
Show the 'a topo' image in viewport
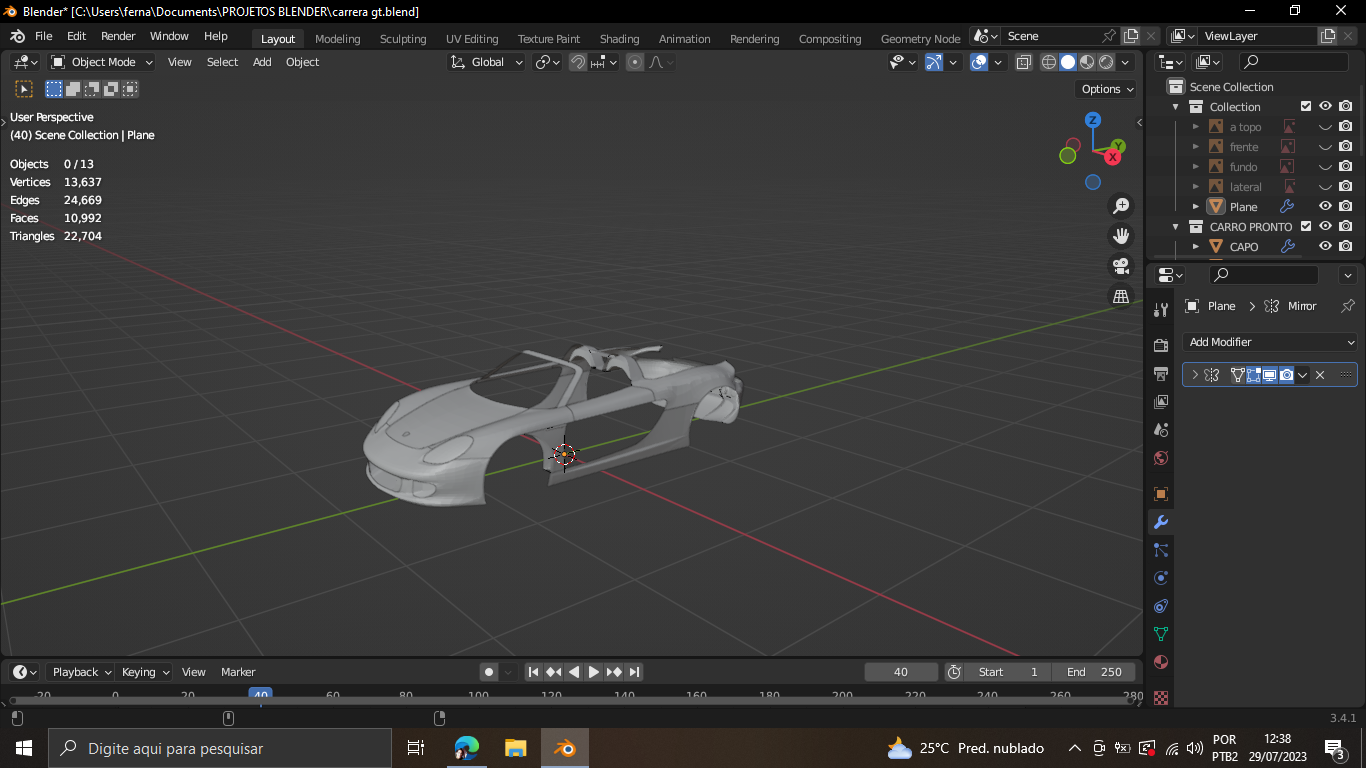pos(1325,127)
